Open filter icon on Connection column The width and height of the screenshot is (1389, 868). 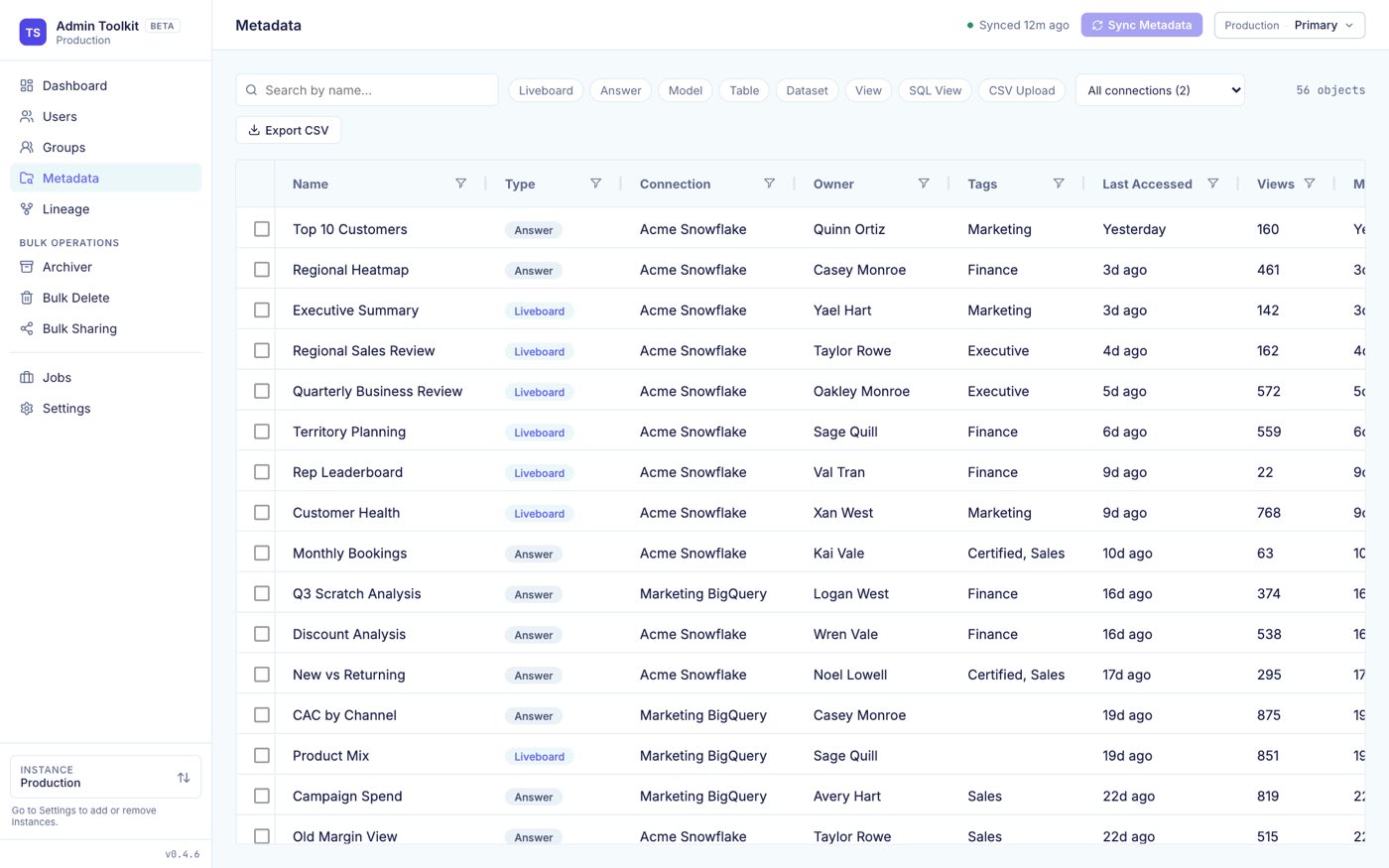click(769, 184)
